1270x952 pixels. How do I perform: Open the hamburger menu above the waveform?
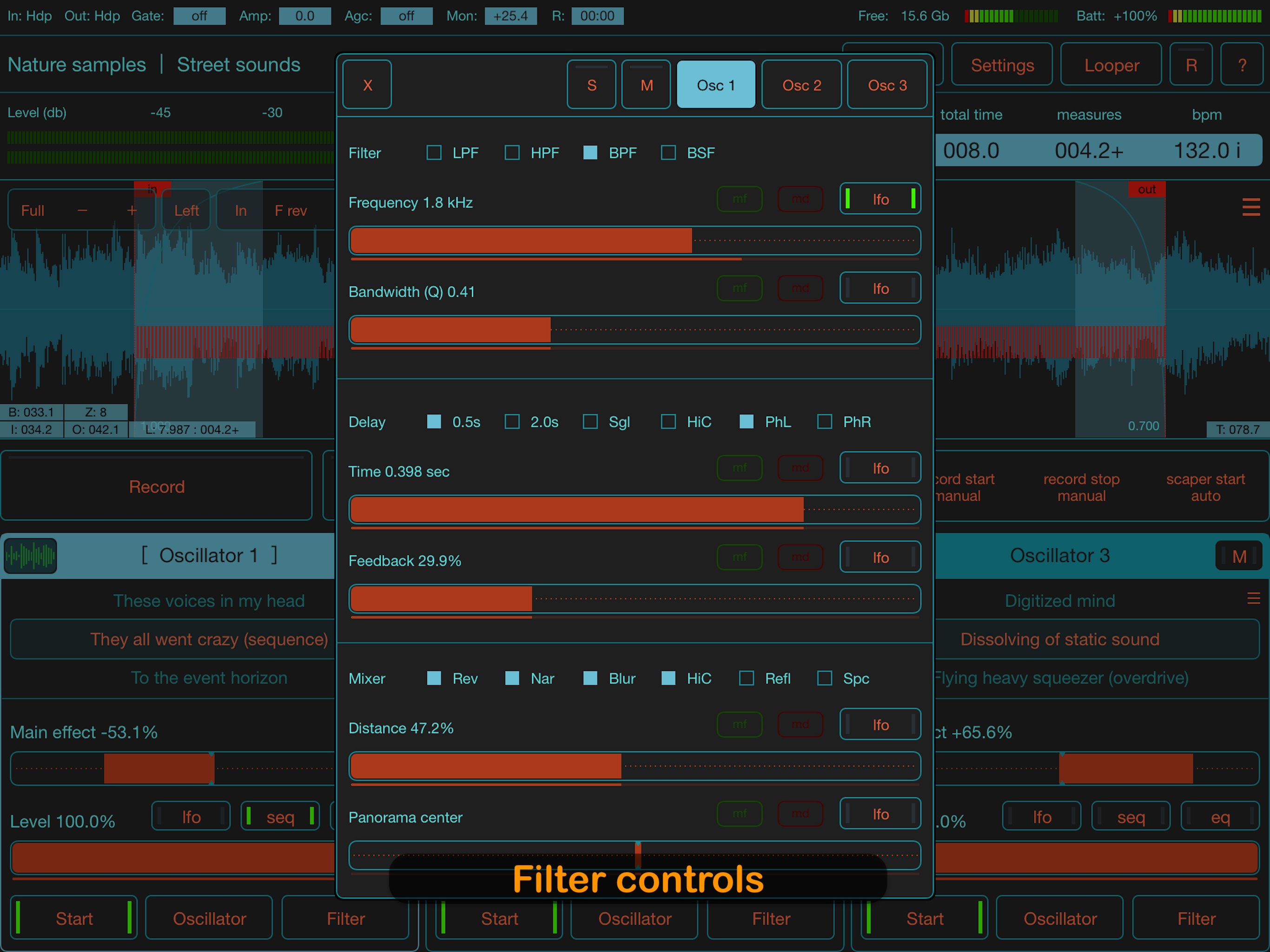(x=1250, y=207)
